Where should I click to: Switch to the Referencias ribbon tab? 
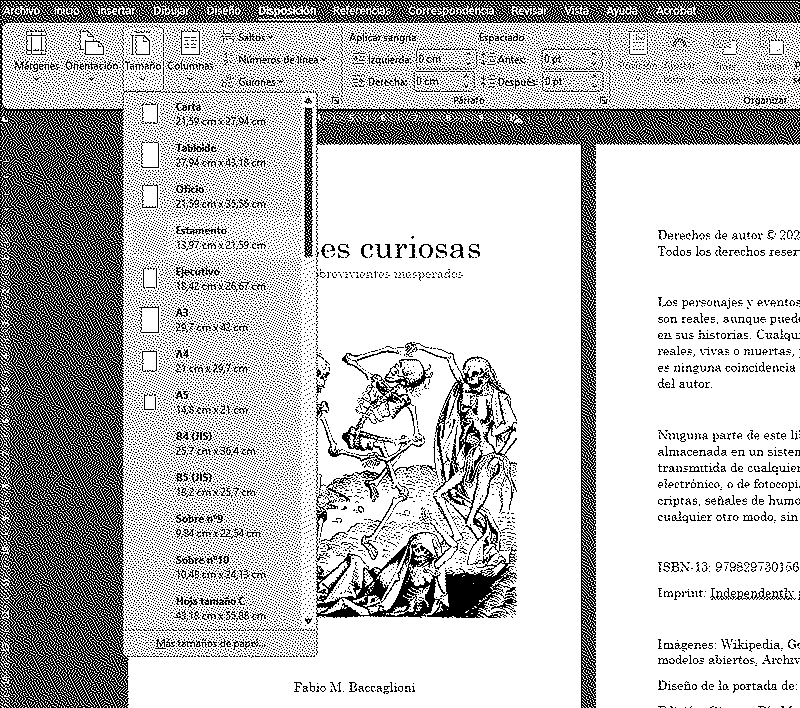pyautogui.click(x=364, y=11)
